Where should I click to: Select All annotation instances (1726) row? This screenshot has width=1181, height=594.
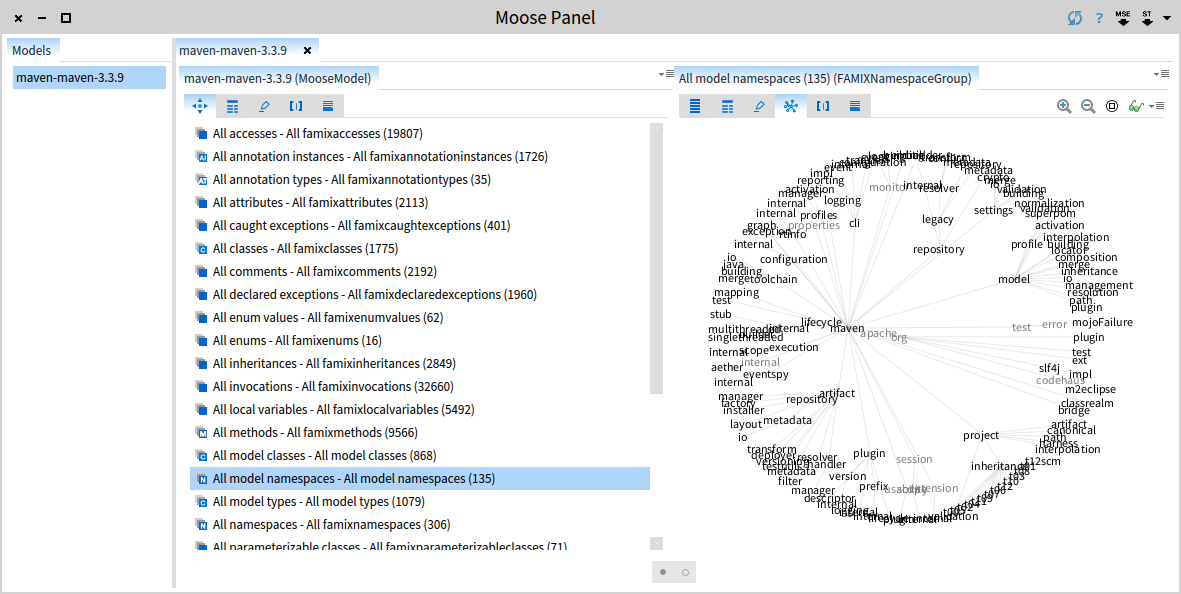click(420, 157)
